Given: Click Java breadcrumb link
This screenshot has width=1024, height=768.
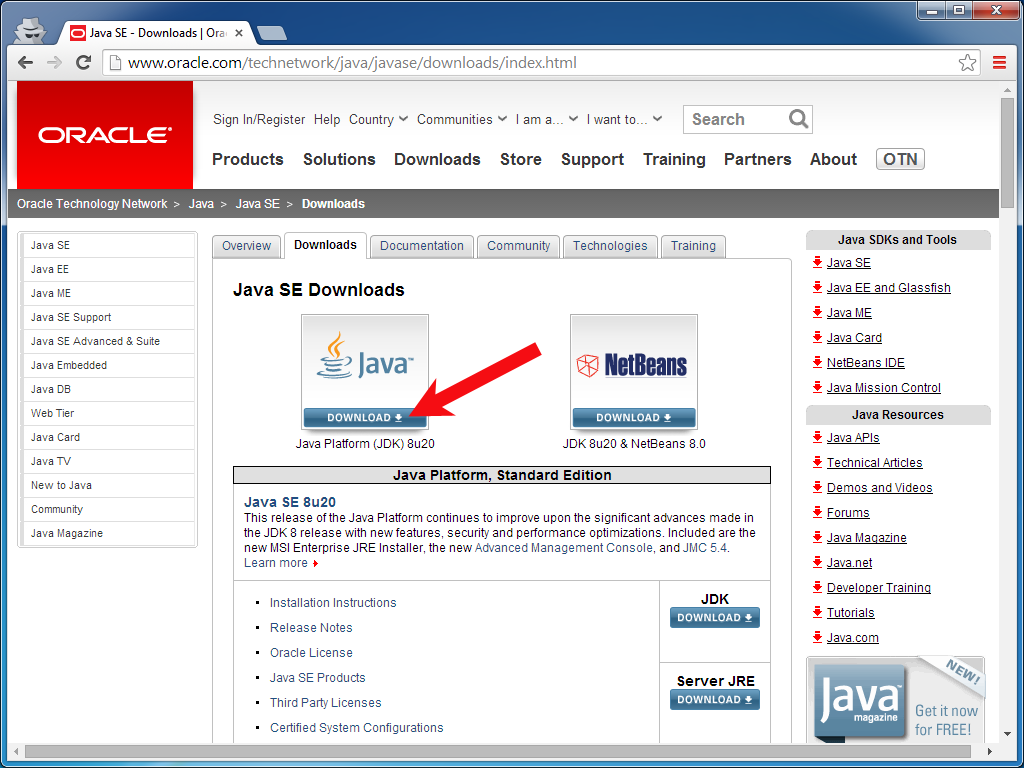Looking at the screenshot, I should (x=201, y=204).
